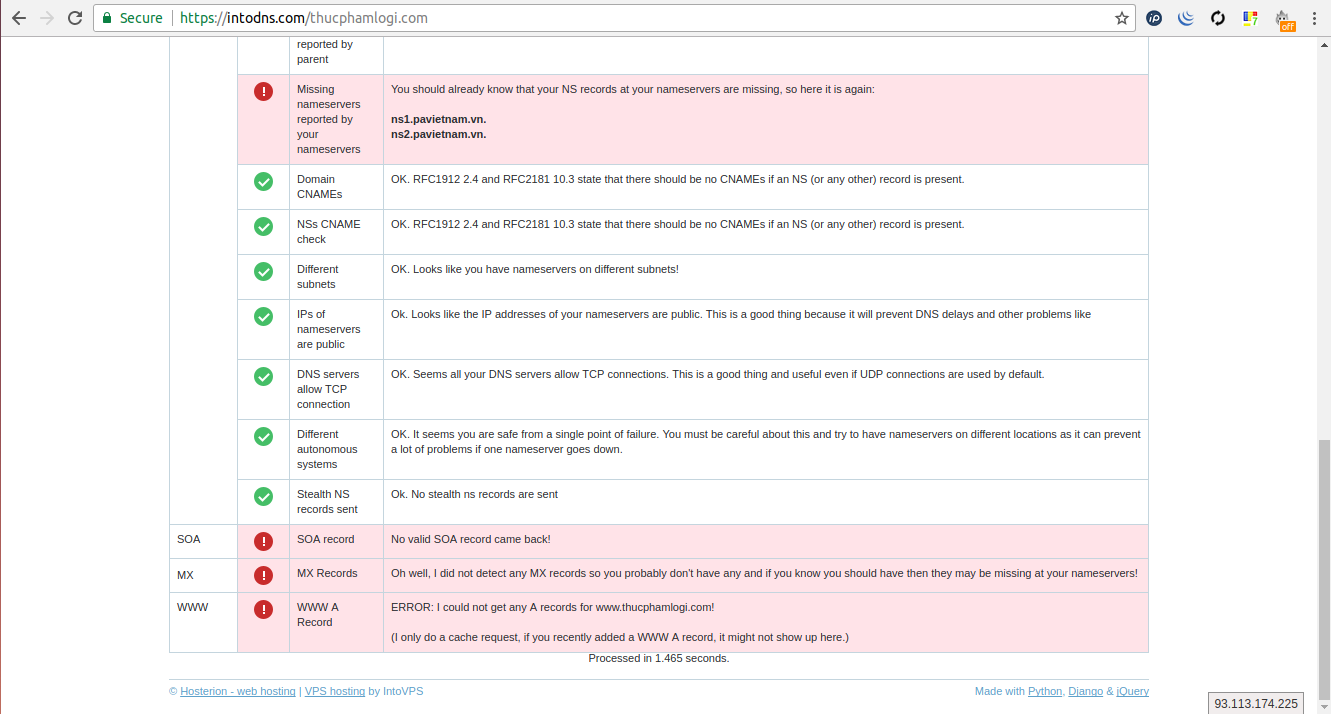Open the colorful squares extension with badge 7
1331x714 pixels.
tap(1250, 18)
